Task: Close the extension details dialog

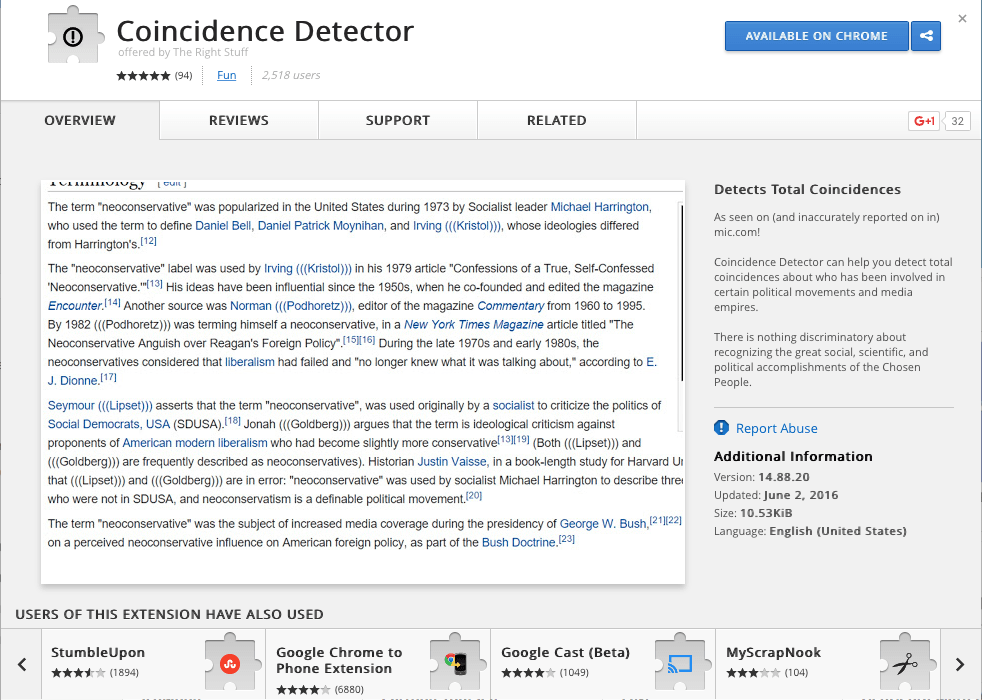Action: (x=962, y=19)
